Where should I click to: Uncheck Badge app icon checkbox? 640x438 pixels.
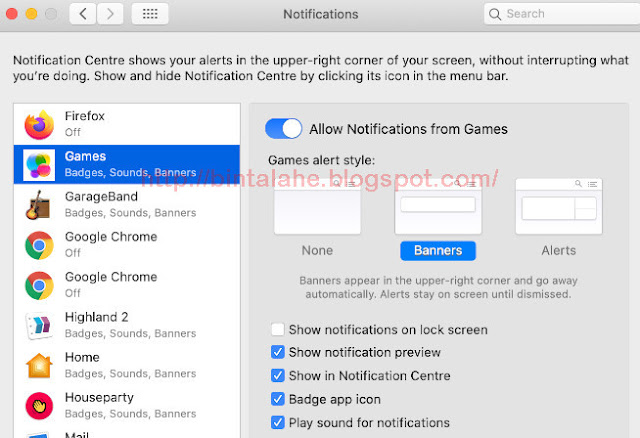tap(278, 399)
